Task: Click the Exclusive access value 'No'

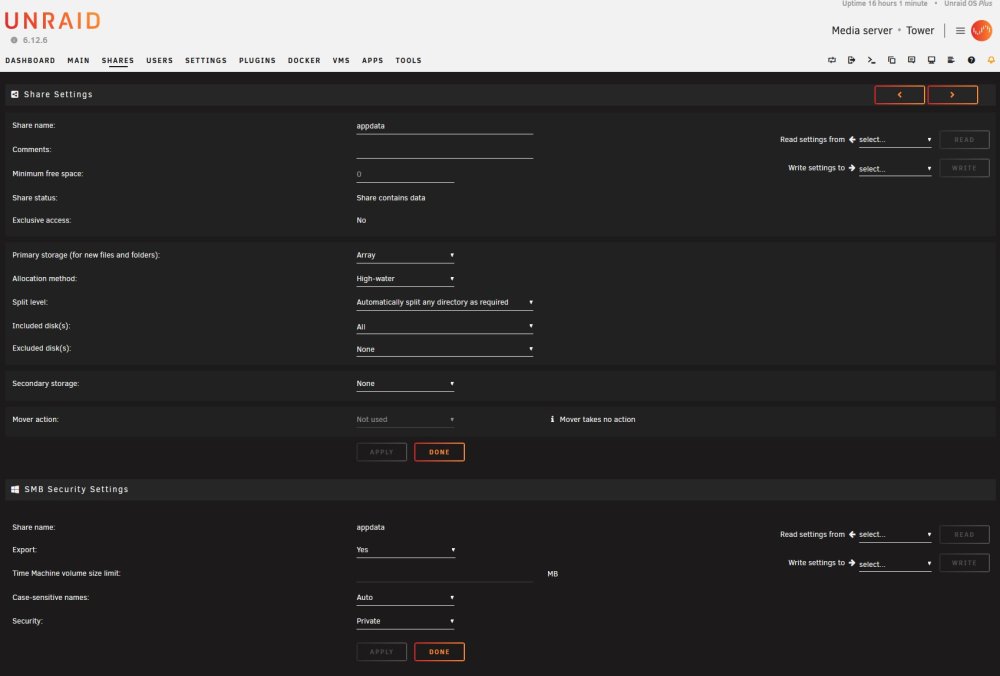Action: (x=361, y=220)
